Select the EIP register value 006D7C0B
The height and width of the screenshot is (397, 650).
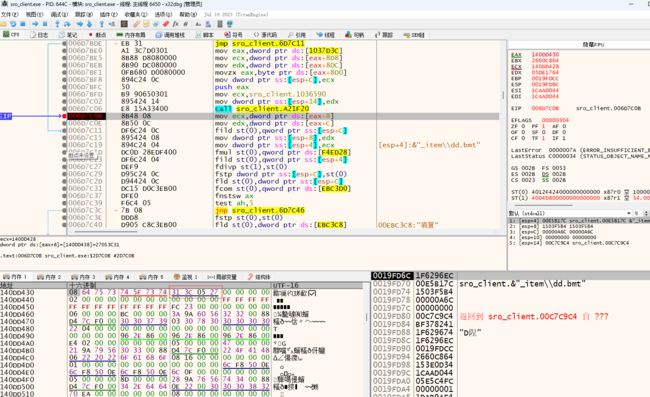tap(545, 108)
